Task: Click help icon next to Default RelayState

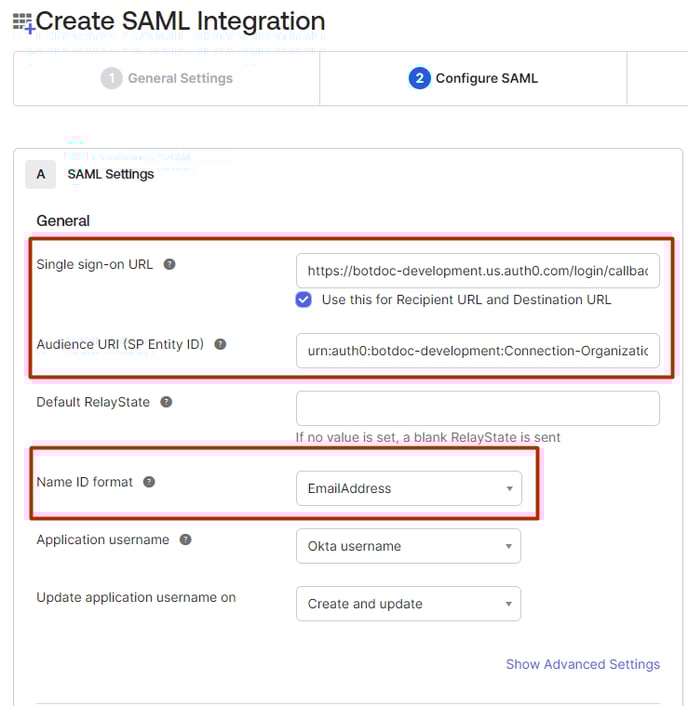Action: [166, 402]
